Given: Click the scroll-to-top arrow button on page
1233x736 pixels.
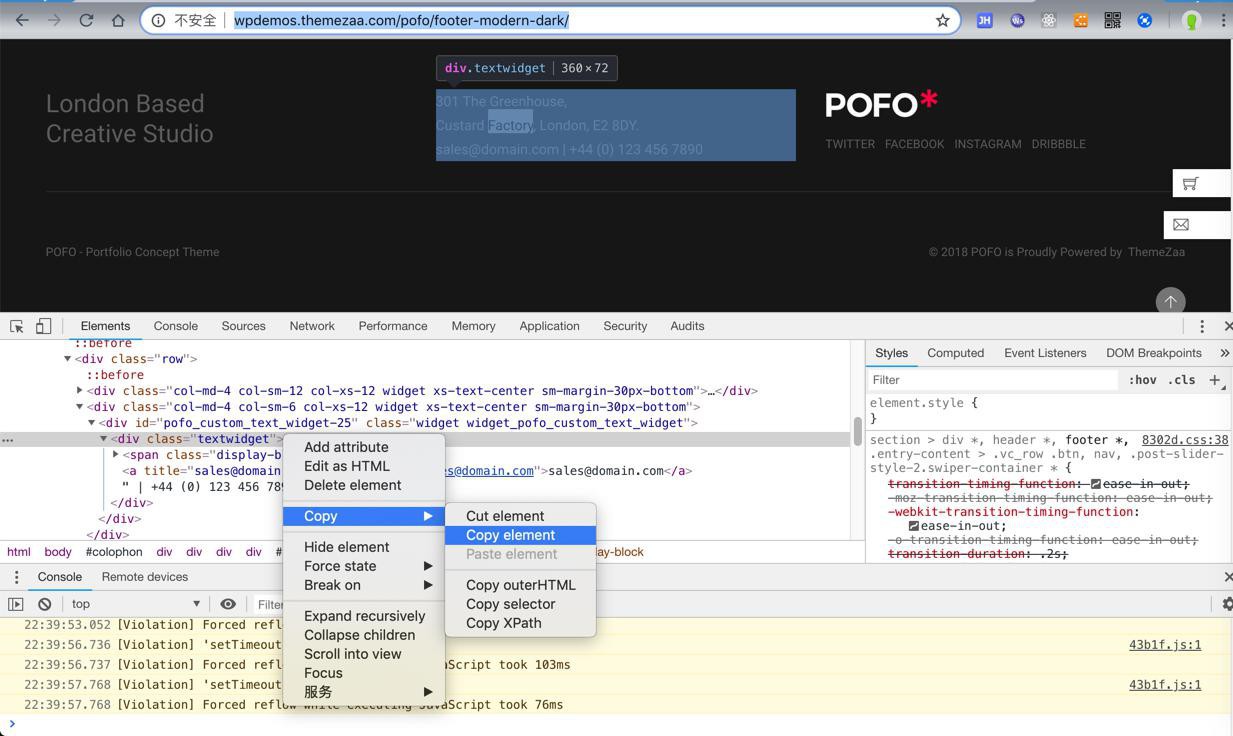Looking at the screenshot, I should click(x=1170, y=301).
